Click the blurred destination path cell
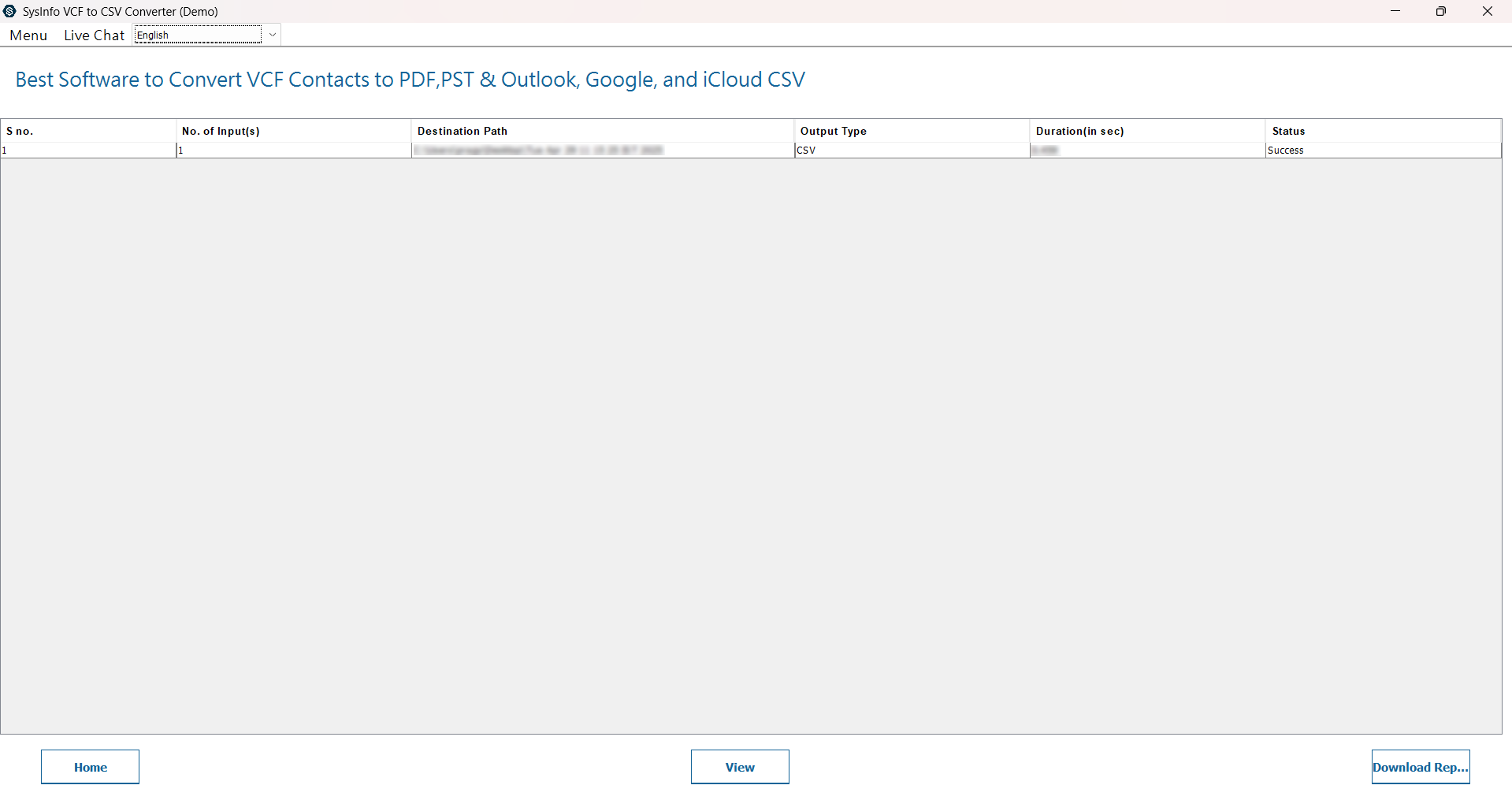 (603, 151)
